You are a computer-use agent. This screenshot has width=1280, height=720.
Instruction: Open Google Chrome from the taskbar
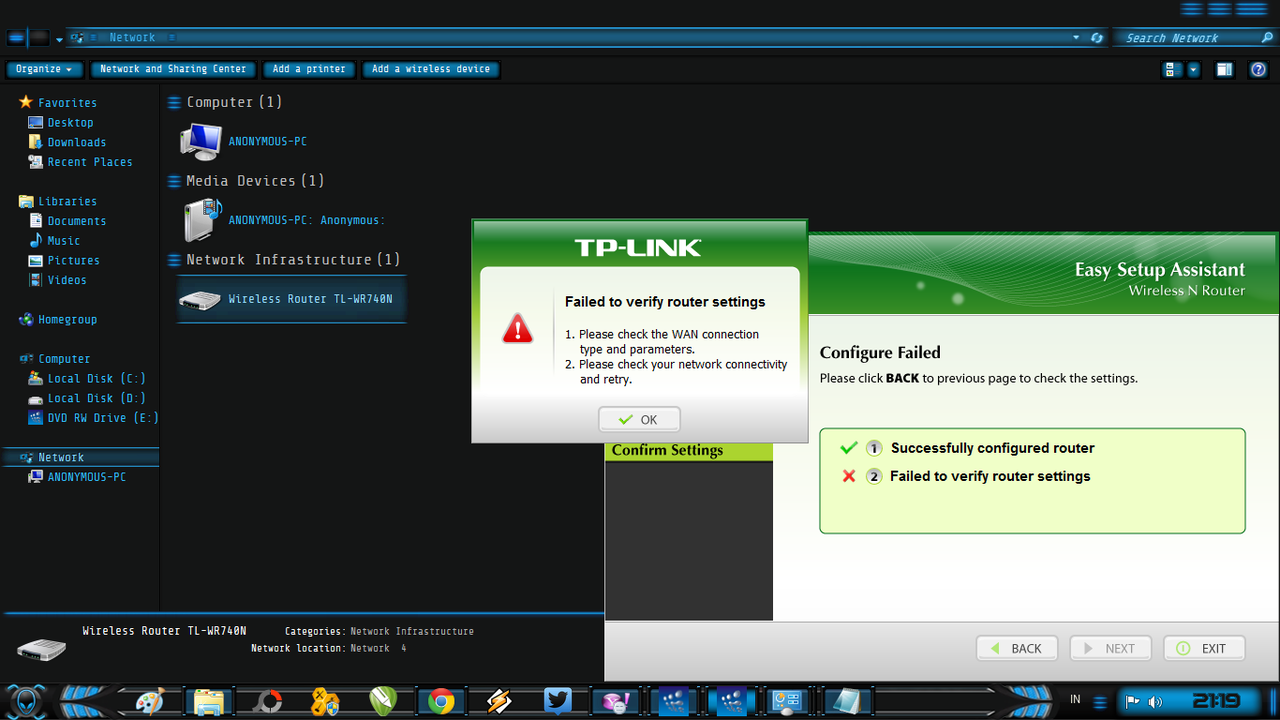441,701
